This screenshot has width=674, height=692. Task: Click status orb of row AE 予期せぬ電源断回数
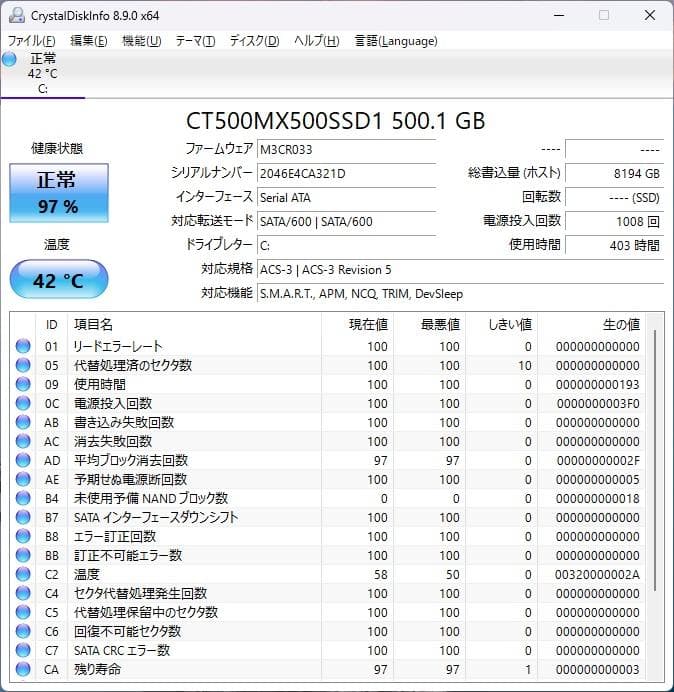pos(23,479)
